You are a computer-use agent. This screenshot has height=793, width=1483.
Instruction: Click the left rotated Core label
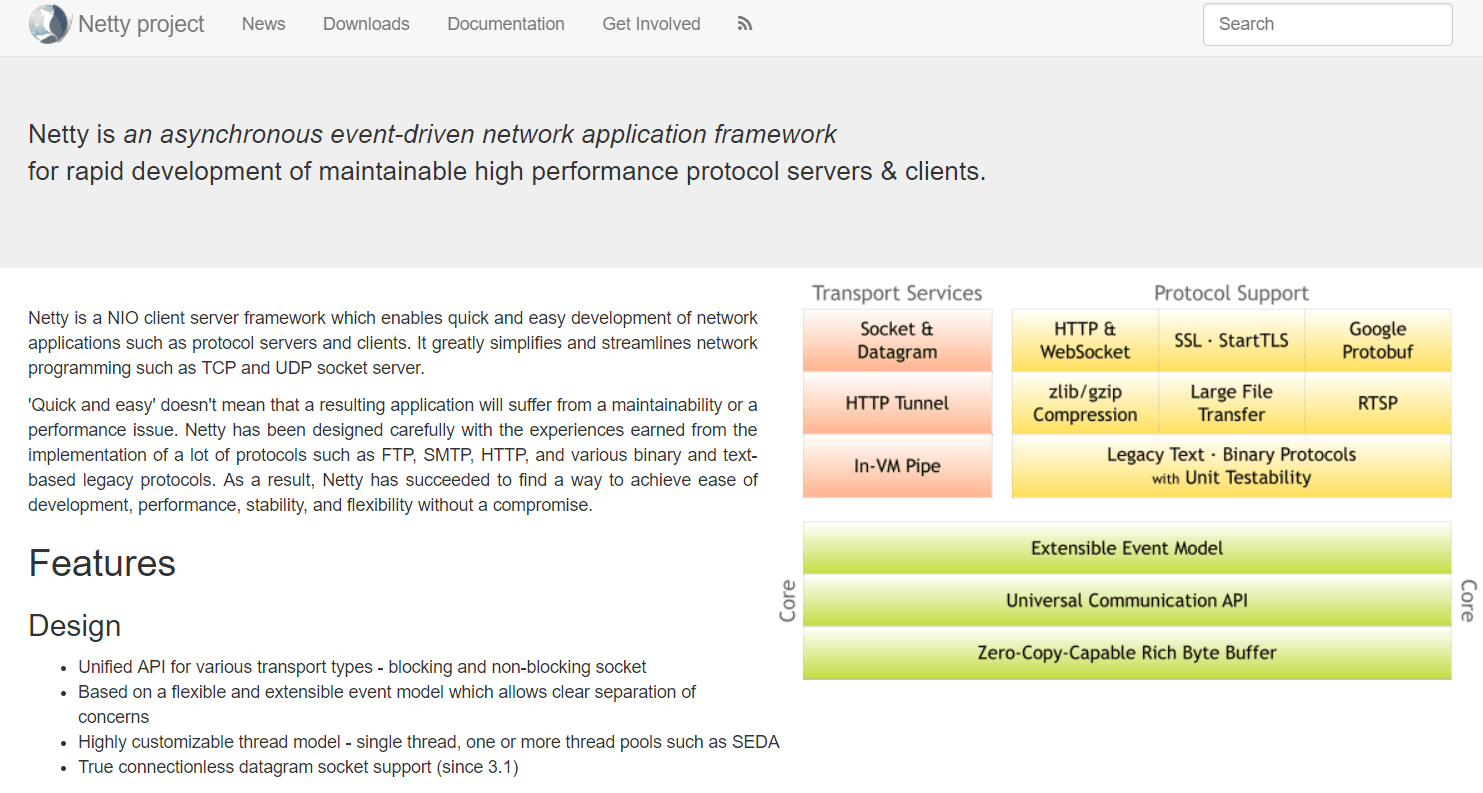click(x=788, y=601)
